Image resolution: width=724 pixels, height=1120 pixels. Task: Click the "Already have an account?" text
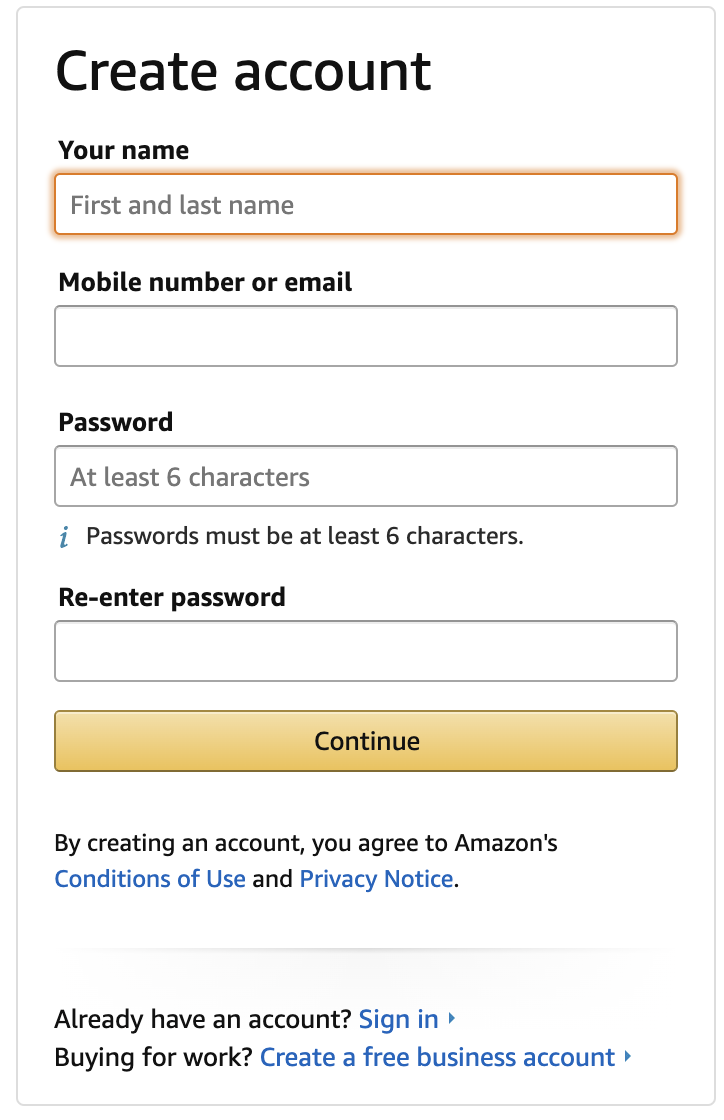(203, 1019)
